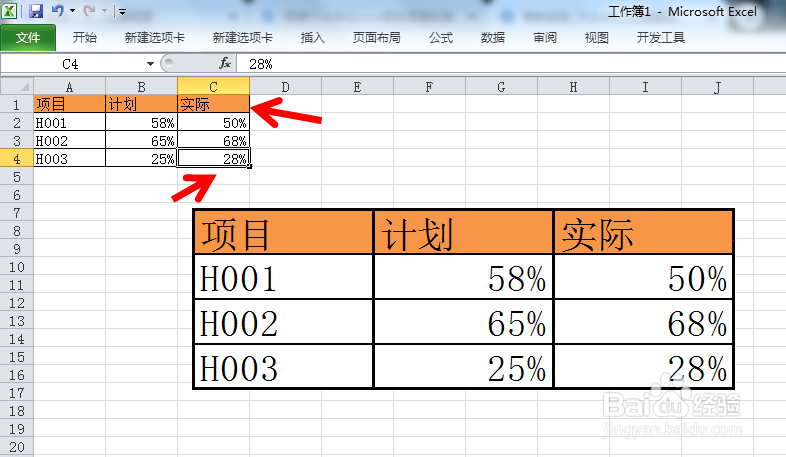Image resolution: width=786 pixels, height=457 pixels.
Task: Switch to the 开始 ribbon tab
Action: pyautogui.click(x=85, y=38)
